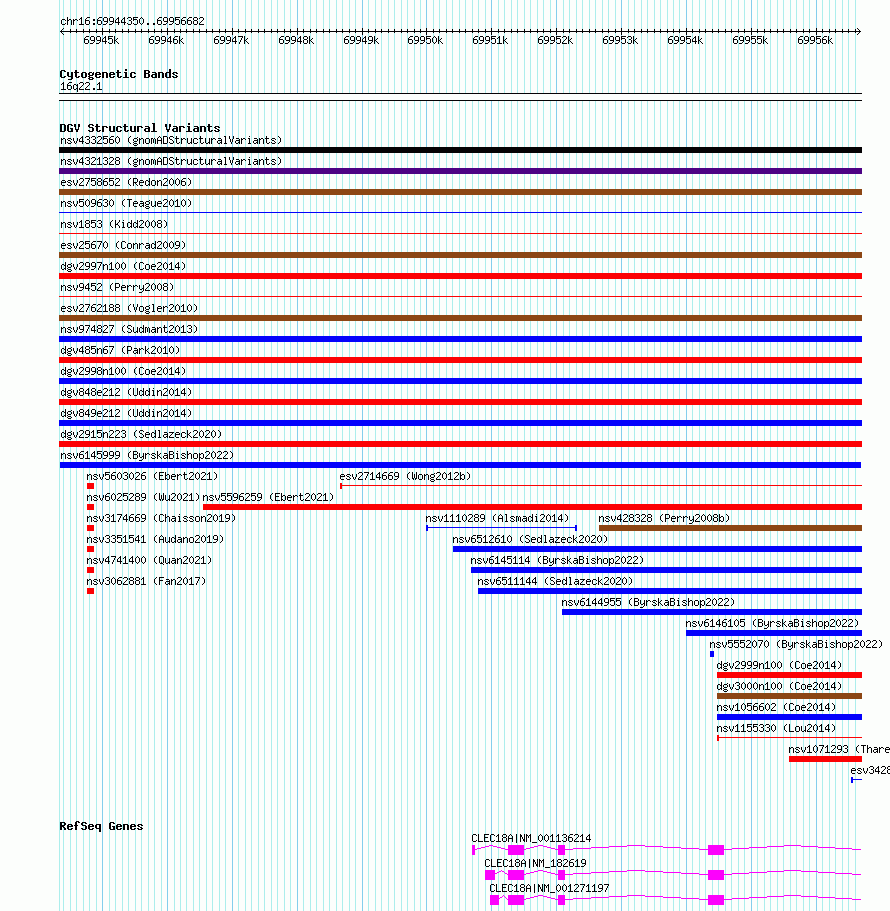The image size is (890, 911).
Task: Open nsv3062881 (Fan2017) variant
Action: (146, 580)
